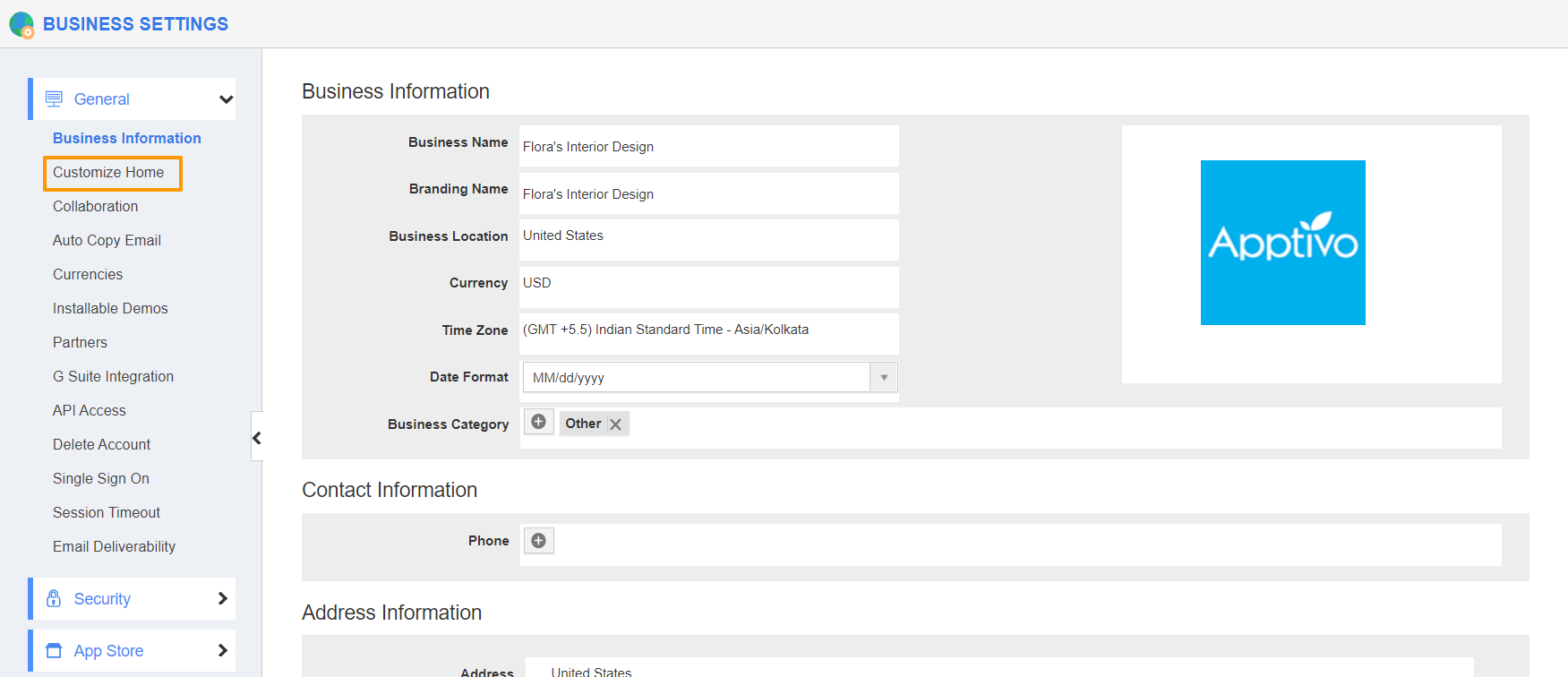Click the Branding Name input field
Screen dimensions: 1568x677
coord(709,193)
